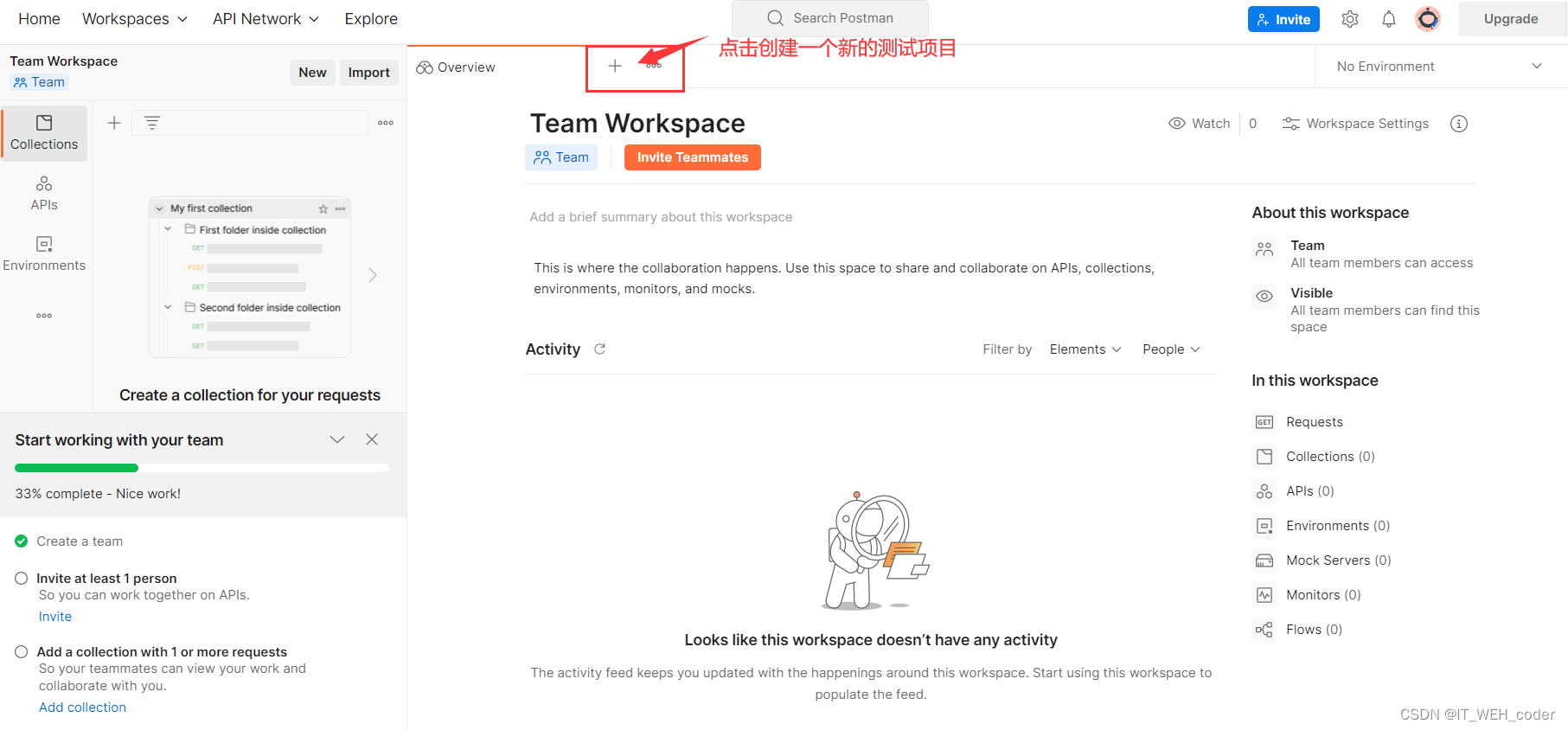The width and height of the screenshot is (1568, 730).
Task: Click the collections filter text field
Action: coord(250,123)
